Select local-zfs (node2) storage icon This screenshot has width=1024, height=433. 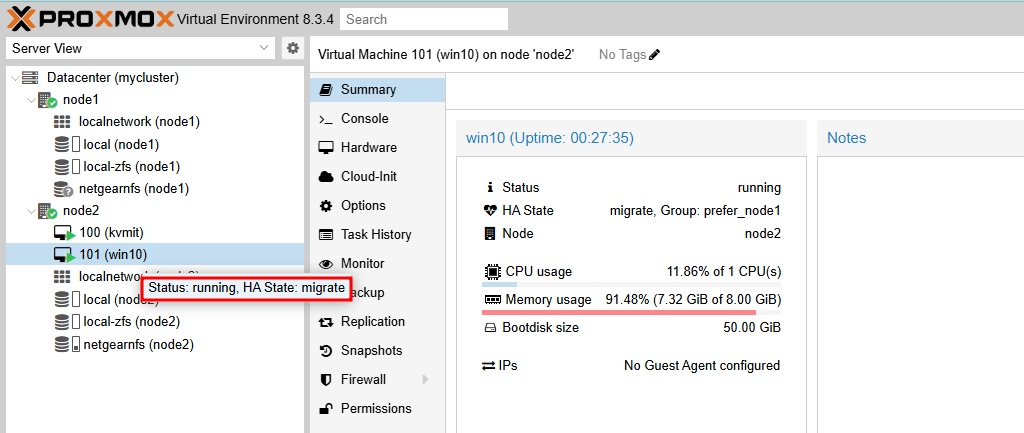[62, 322]
